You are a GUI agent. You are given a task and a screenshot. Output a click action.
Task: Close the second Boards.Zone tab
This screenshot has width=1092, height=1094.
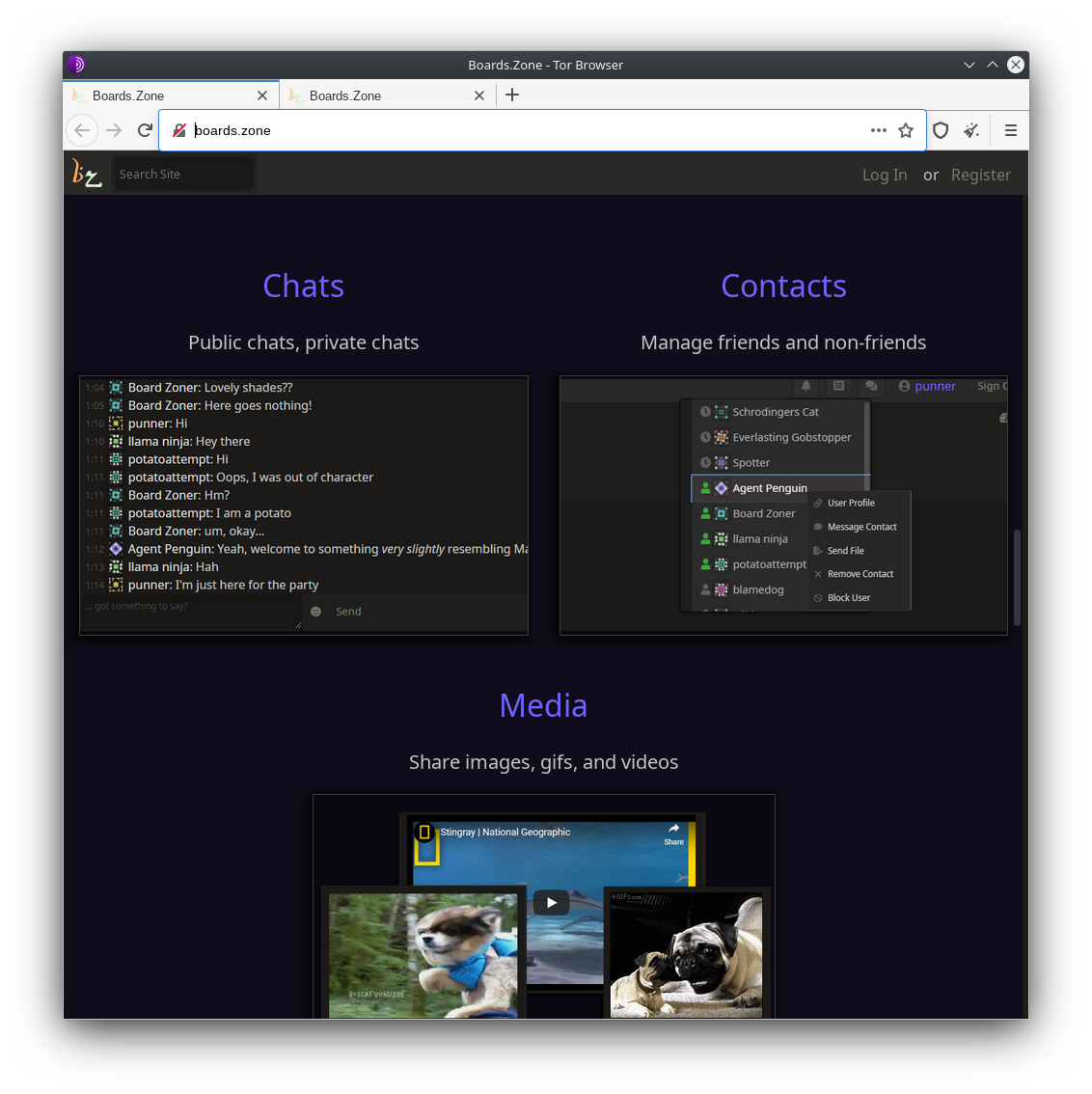tap(479, 96)
